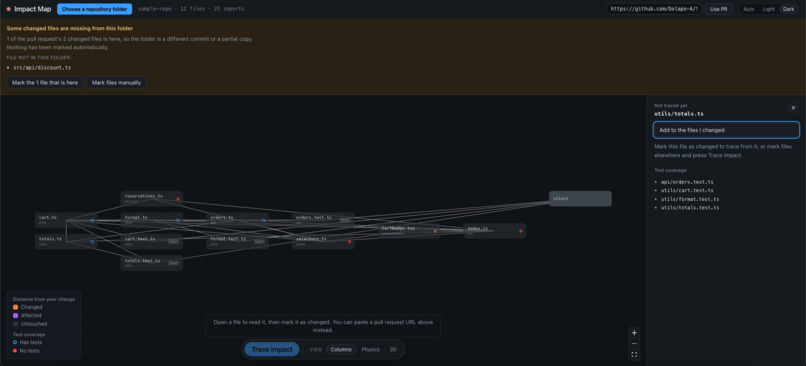Switch theme to Light
Viewport: 806px width, 366px height.
(x=768, y=9)
